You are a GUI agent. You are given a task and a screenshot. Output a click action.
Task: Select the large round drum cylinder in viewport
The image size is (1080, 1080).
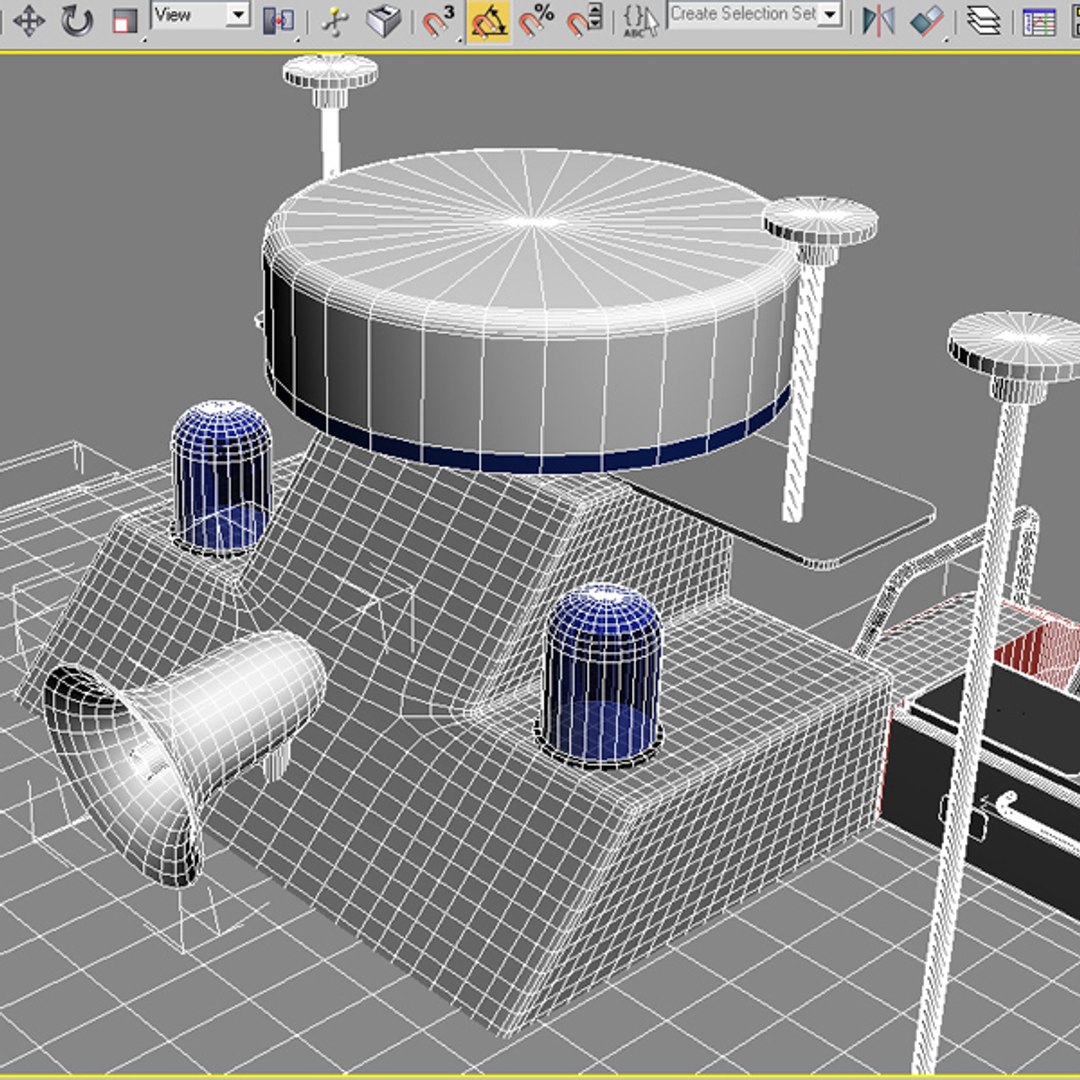pos(530,310)
